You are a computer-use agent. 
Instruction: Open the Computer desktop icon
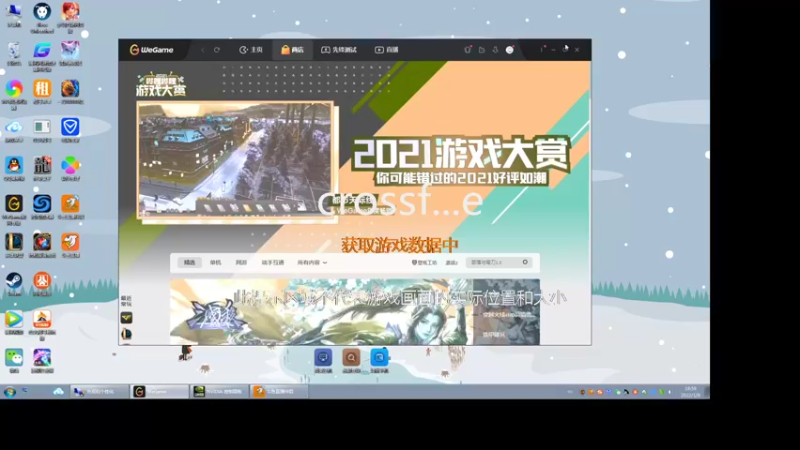[14, 15]
